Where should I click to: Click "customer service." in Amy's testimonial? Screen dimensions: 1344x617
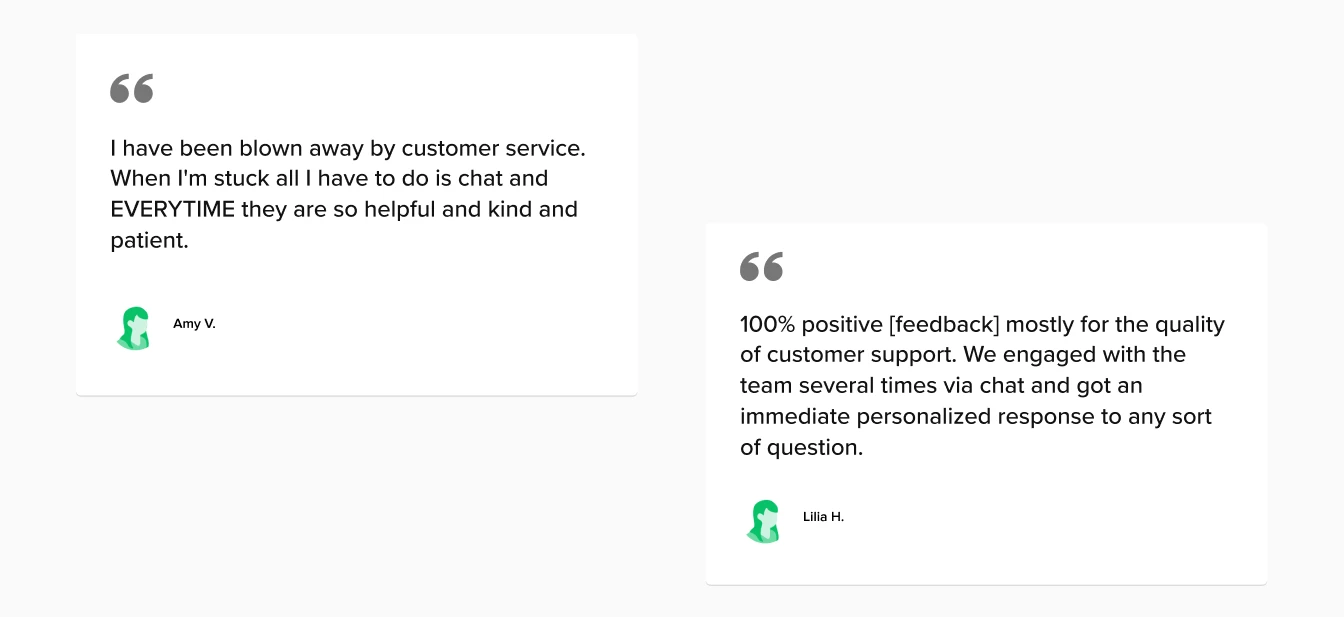[493, 148]
